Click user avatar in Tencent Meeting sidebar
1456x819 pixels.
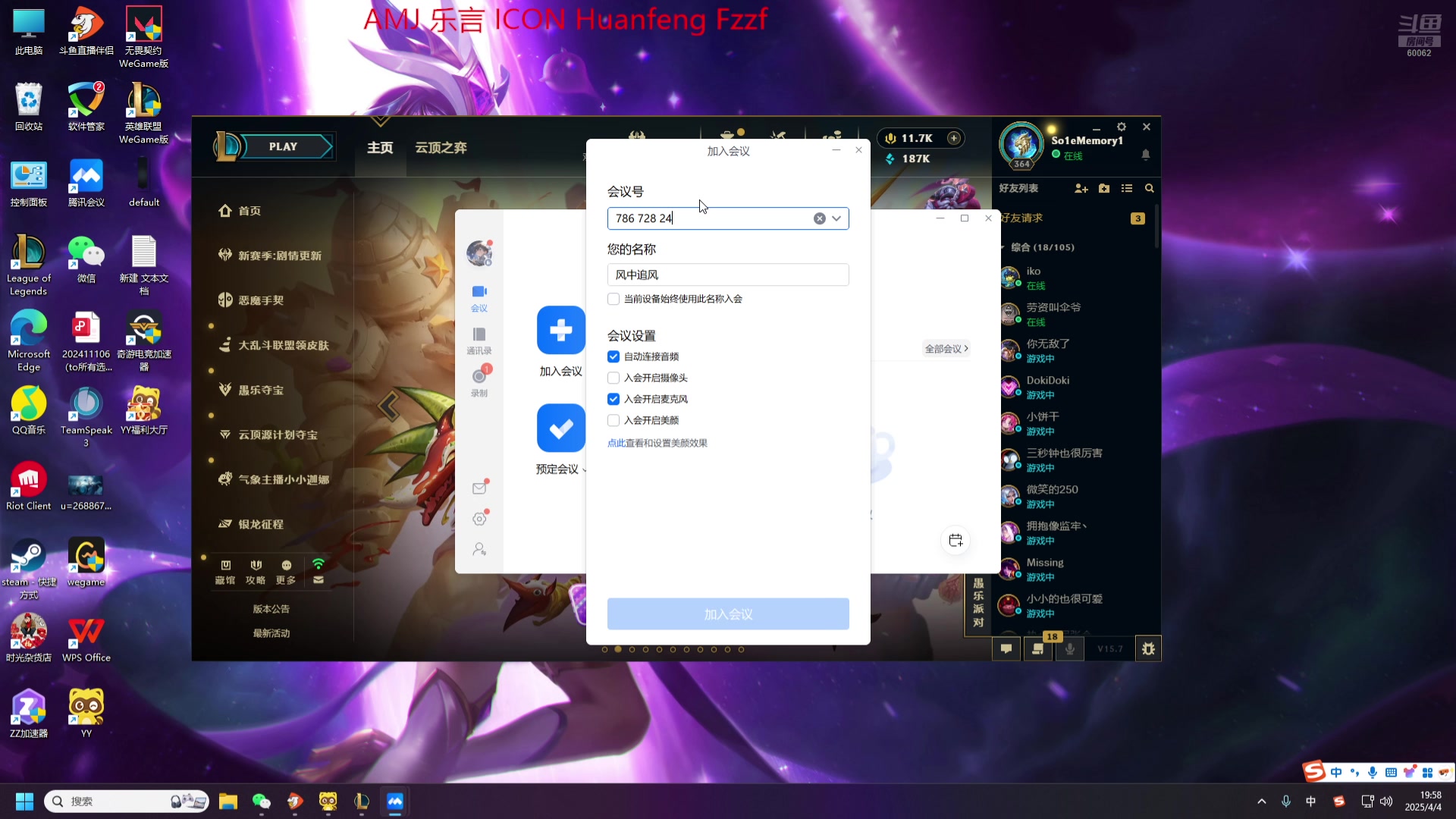tap(479, 253)
